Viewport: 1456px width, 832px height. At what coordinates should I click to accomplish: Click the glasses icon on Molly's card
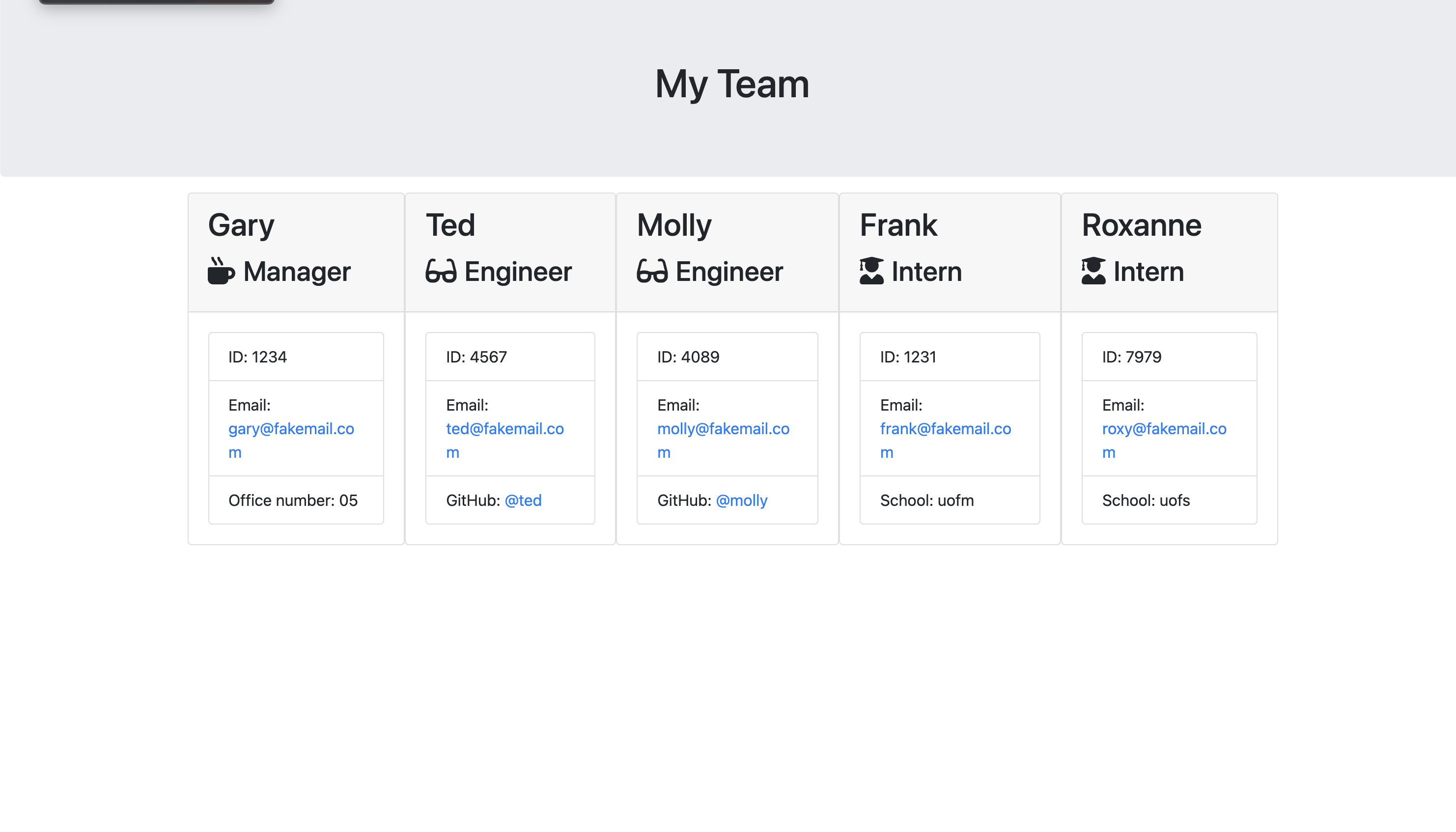click(651, 272)
